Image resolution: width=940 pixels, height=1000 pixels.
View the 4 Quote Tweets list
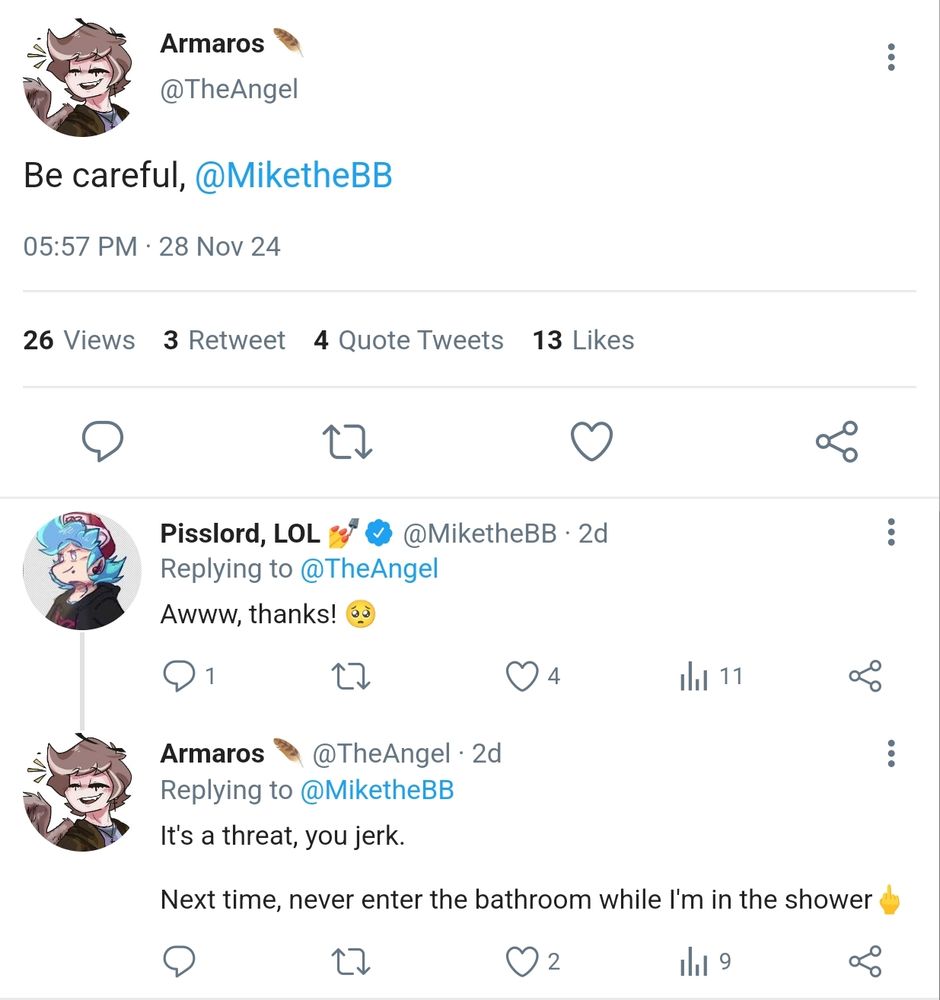(408, 340)
